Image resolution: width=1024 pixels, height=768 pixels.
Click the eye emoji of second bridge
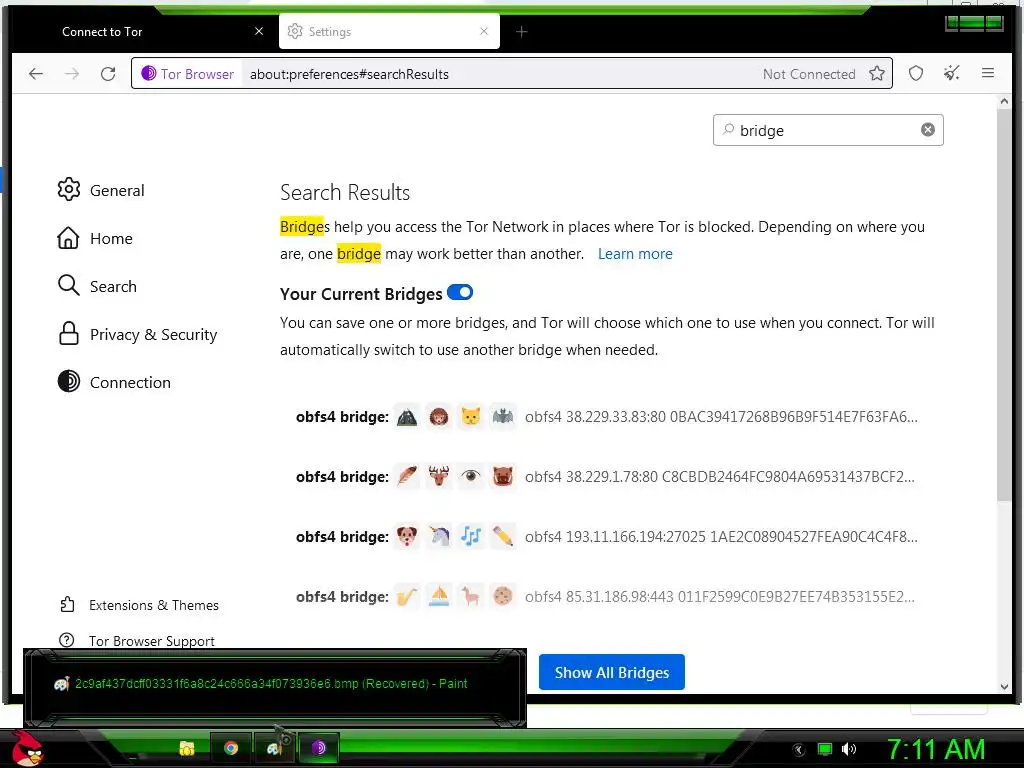tap(470, 477)
